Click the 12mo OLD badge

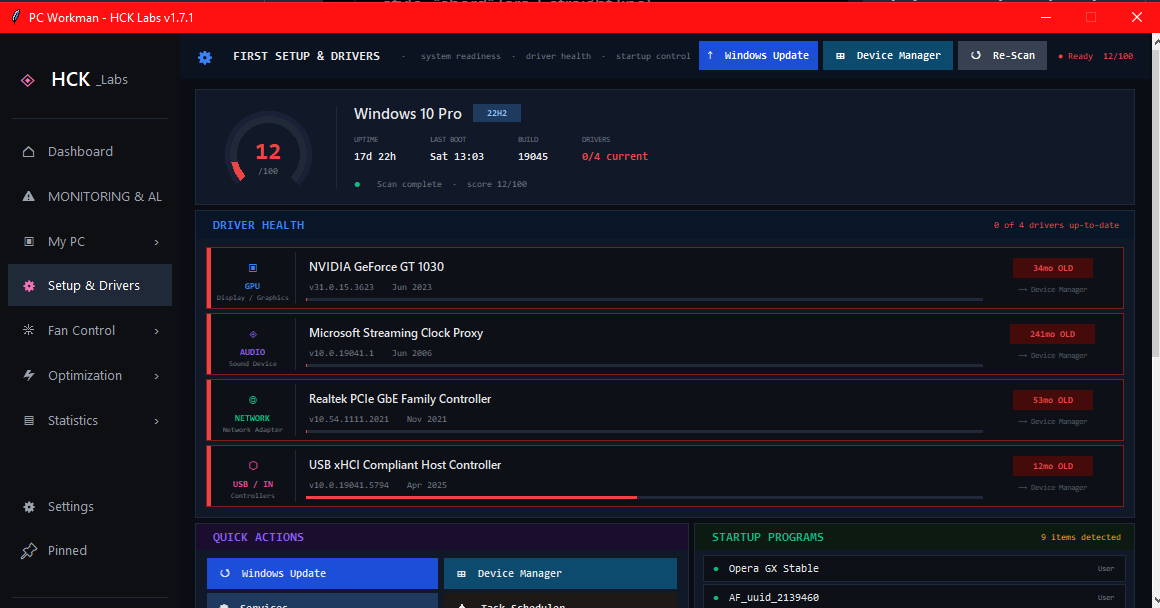pyautogui.click(x=1053, y=466)
